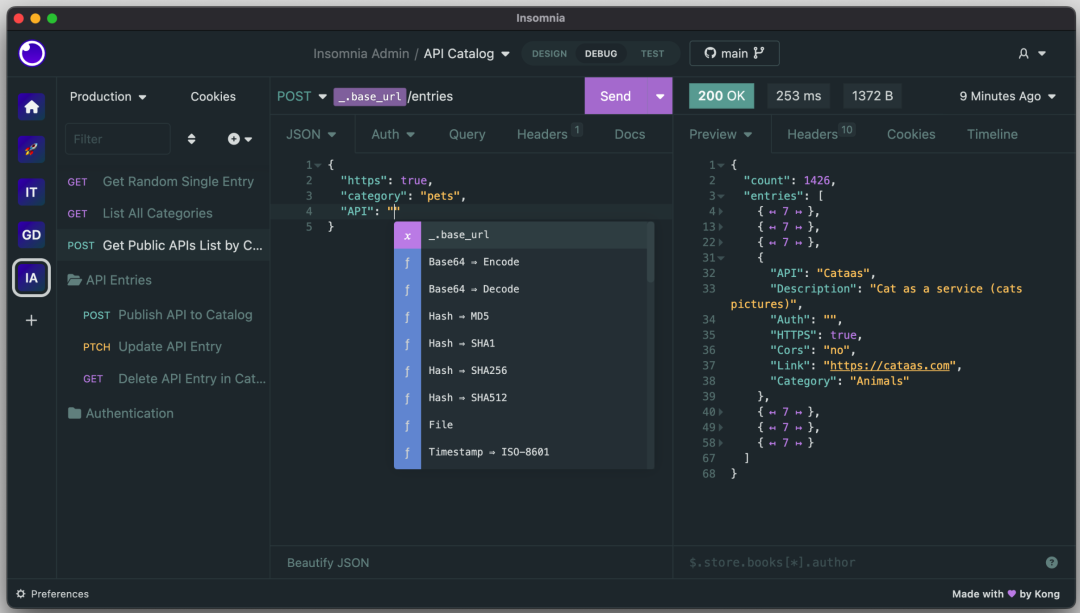Image resolution: width=1080 pixels, height=613 pixels.
Task: Click the Insomnia logo icon
Action: [x=32, y=53]
